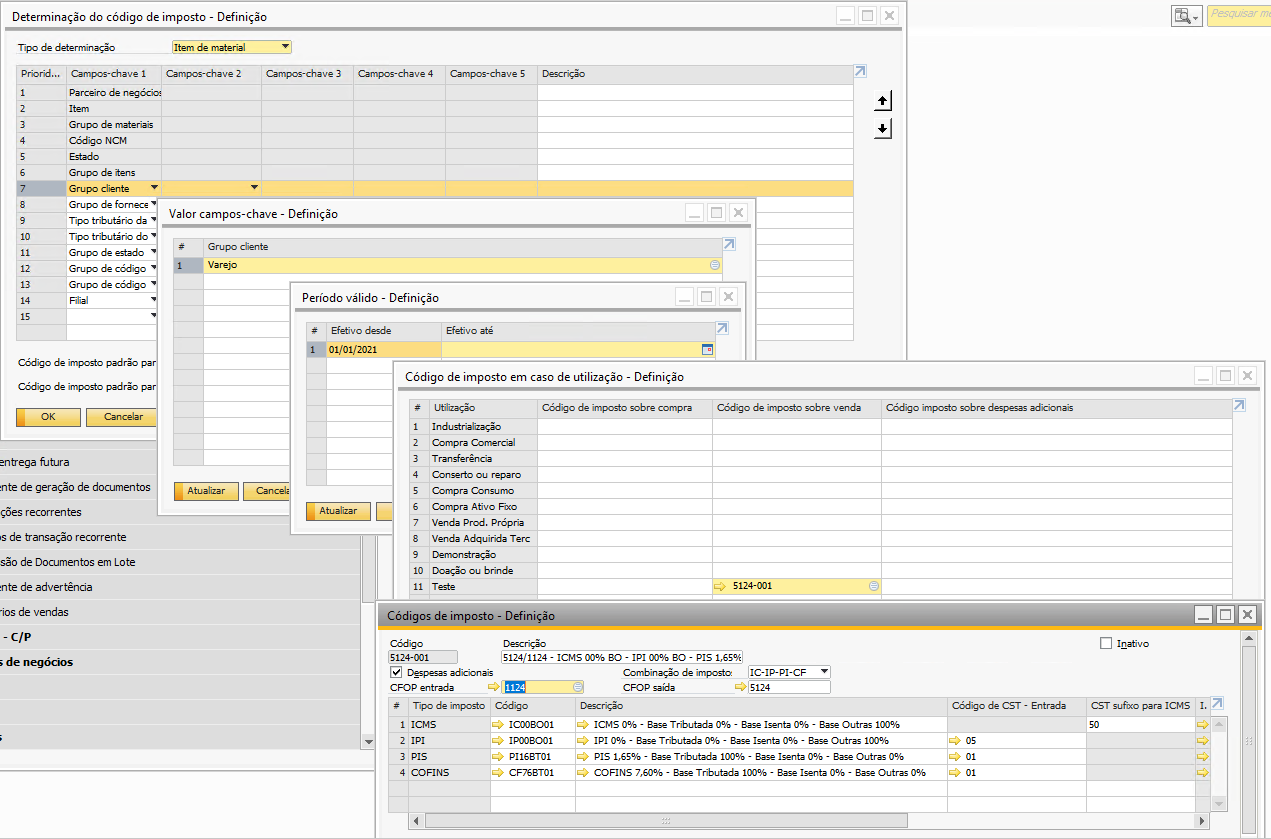Click the search magnifier icon at top

pos(1183,16)
